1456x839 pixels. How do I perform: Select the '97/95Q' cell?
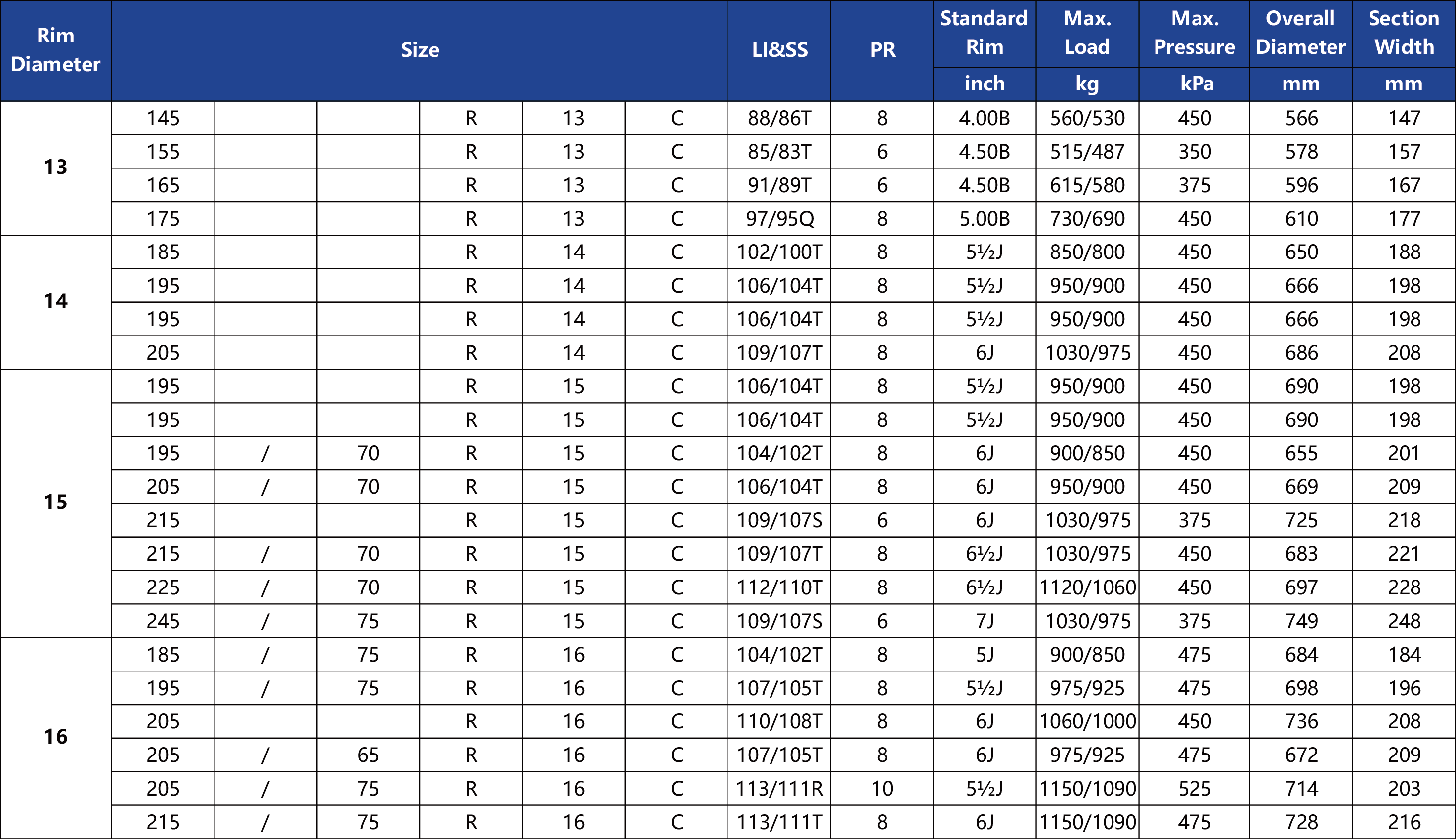[x=779, y=219]
